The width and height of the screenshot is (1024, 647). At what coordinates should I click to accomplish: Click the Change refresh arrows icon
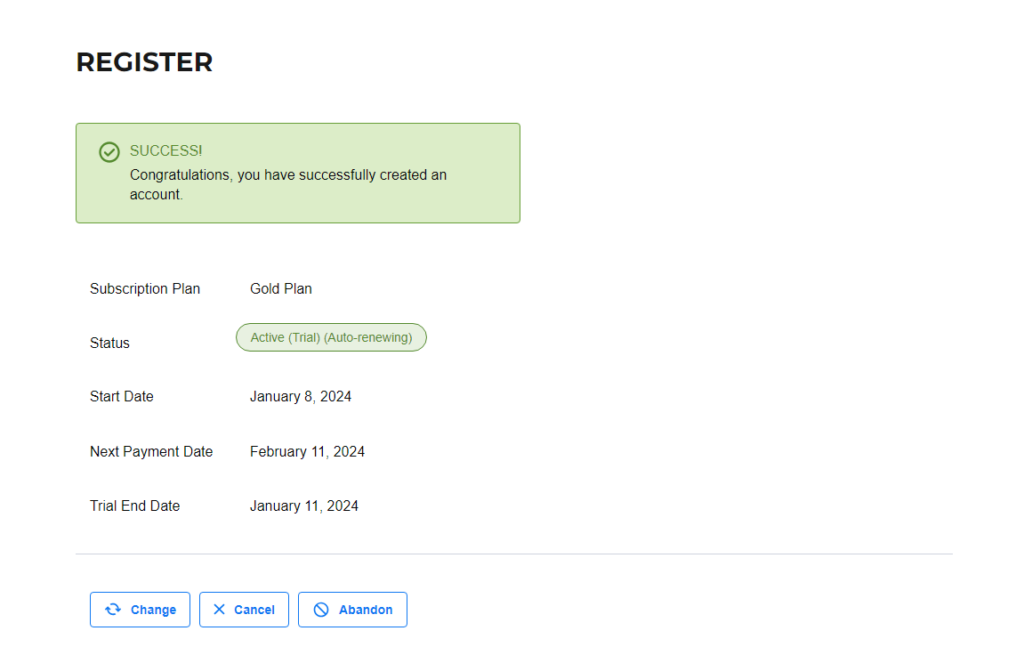113,609
